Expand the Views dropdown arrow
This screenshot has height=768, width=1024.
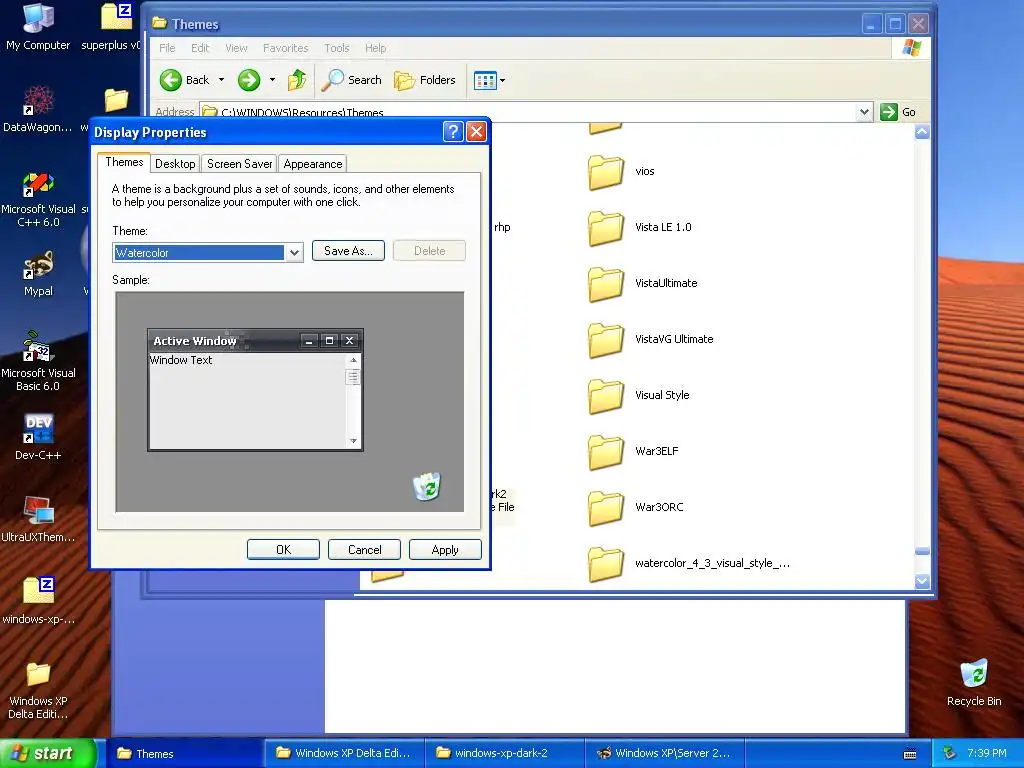[x=502, y=80]
